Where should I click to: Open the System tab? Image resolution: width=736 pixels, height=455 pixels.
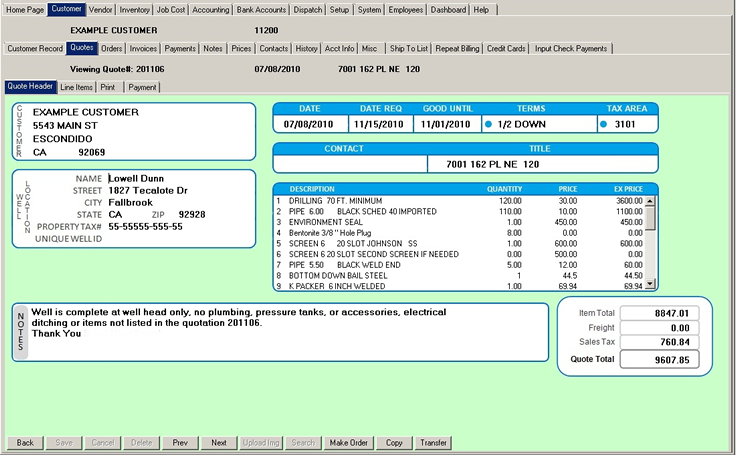(x=369, y=9)
